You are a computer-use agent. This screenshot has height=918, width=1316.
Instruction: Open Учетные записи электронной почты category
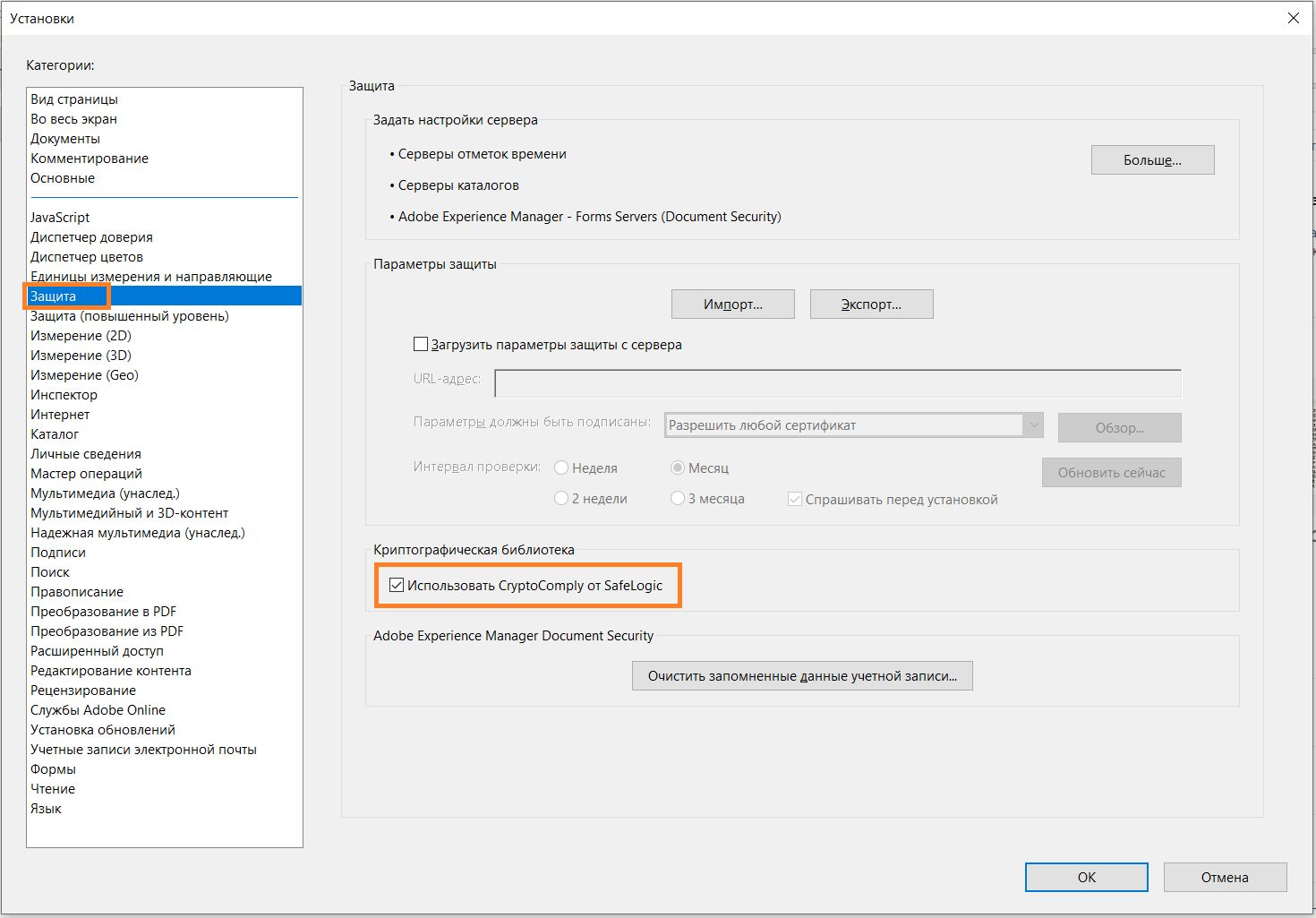(x=165, y=750)
